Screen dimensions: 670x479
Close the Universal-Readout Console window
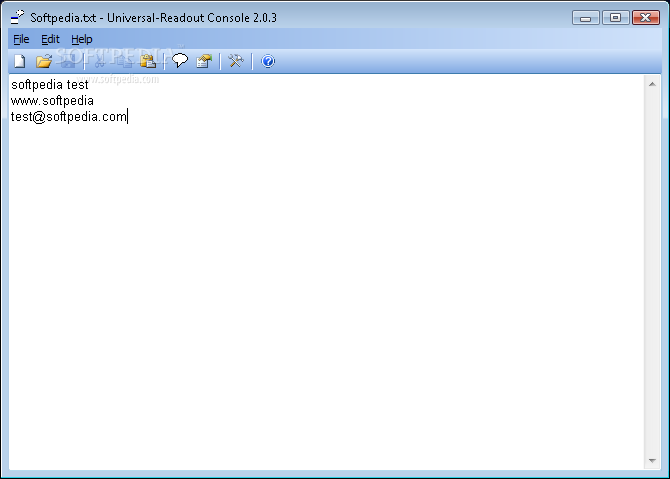point(646,18)
